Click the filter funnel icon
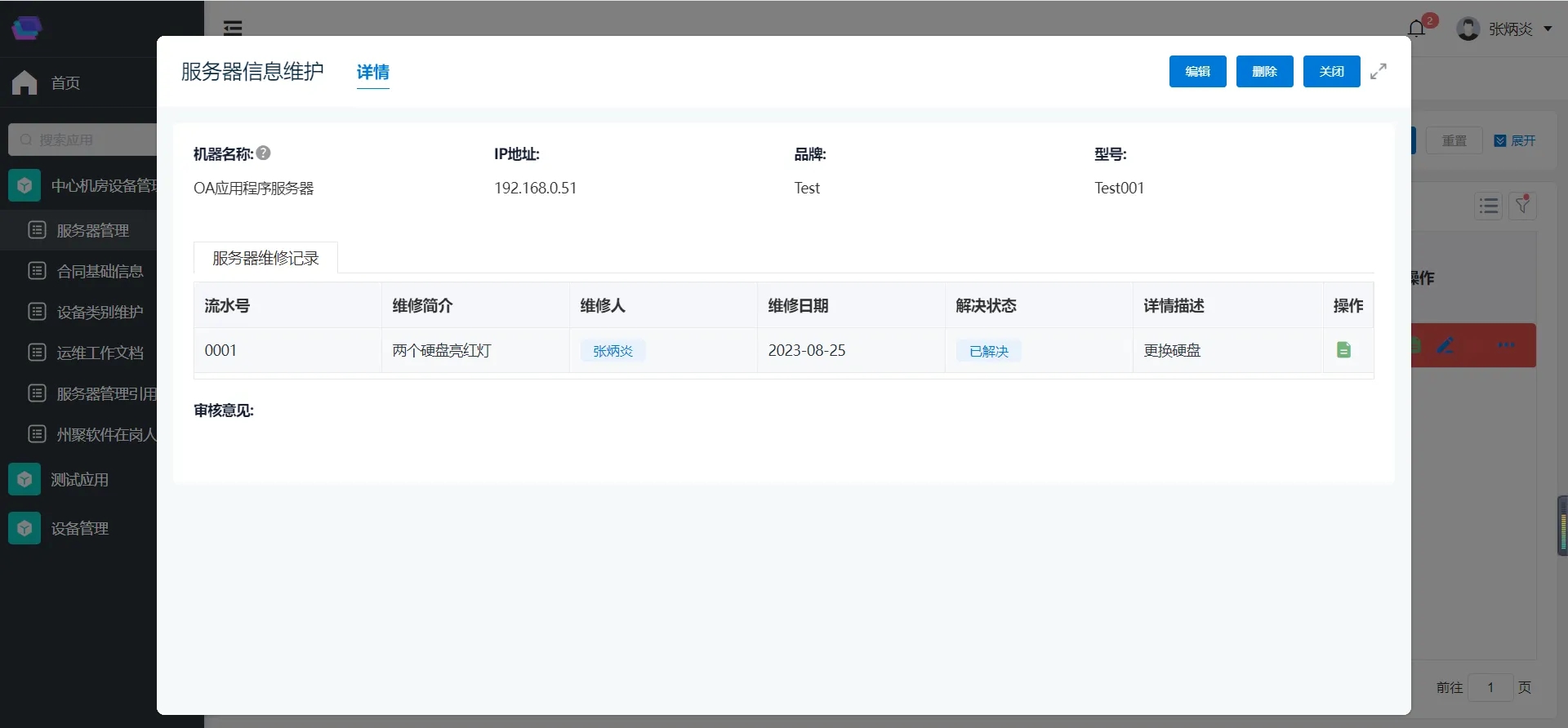This screenshot has height=728, width=1568. point(1522,206)
